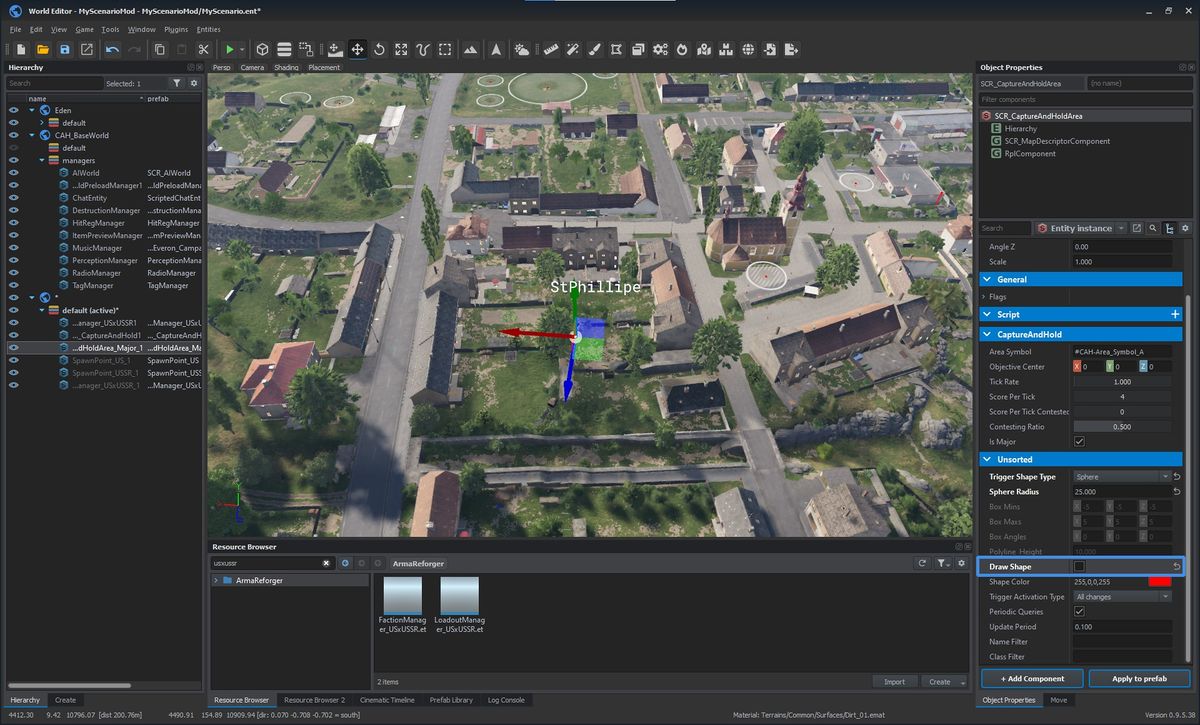Click the Save icon in the toolbar
This screenshot has width=1200, height=725.
pyautogui.click(x=65, y=49)
